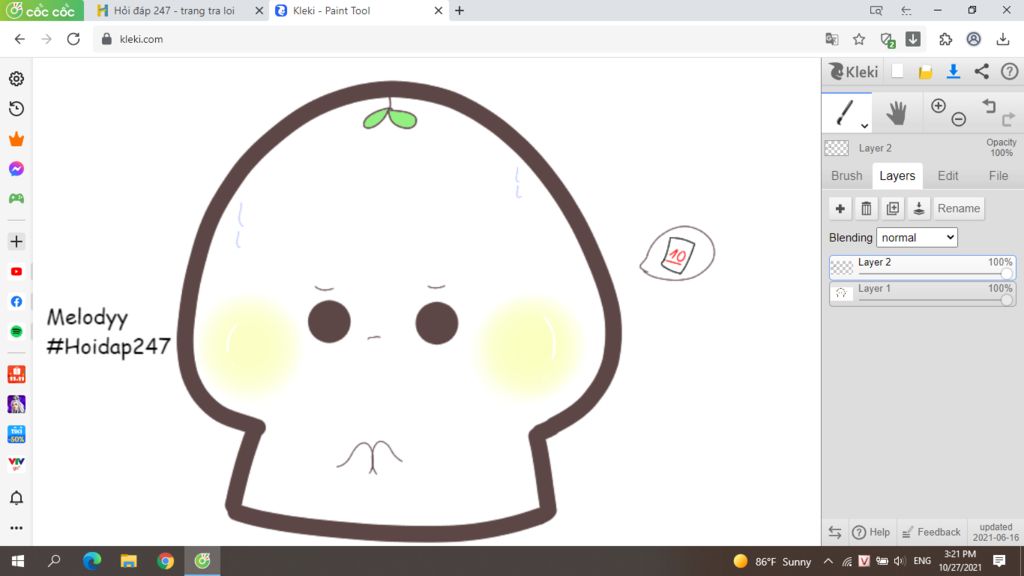1024x576 pixels.
Task: Adjust Layer 2 opacity slider handle
Action: [x=1006, y=274]
